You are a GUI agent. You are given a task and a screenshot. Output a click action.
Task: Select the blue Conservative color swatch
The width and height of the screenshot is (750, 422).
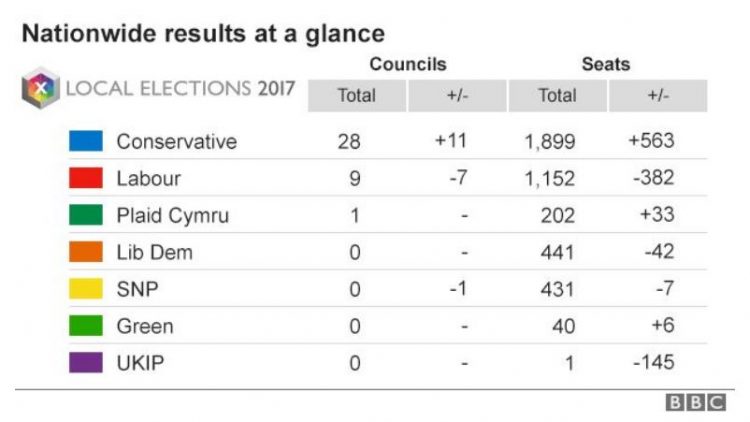(86, 141)
